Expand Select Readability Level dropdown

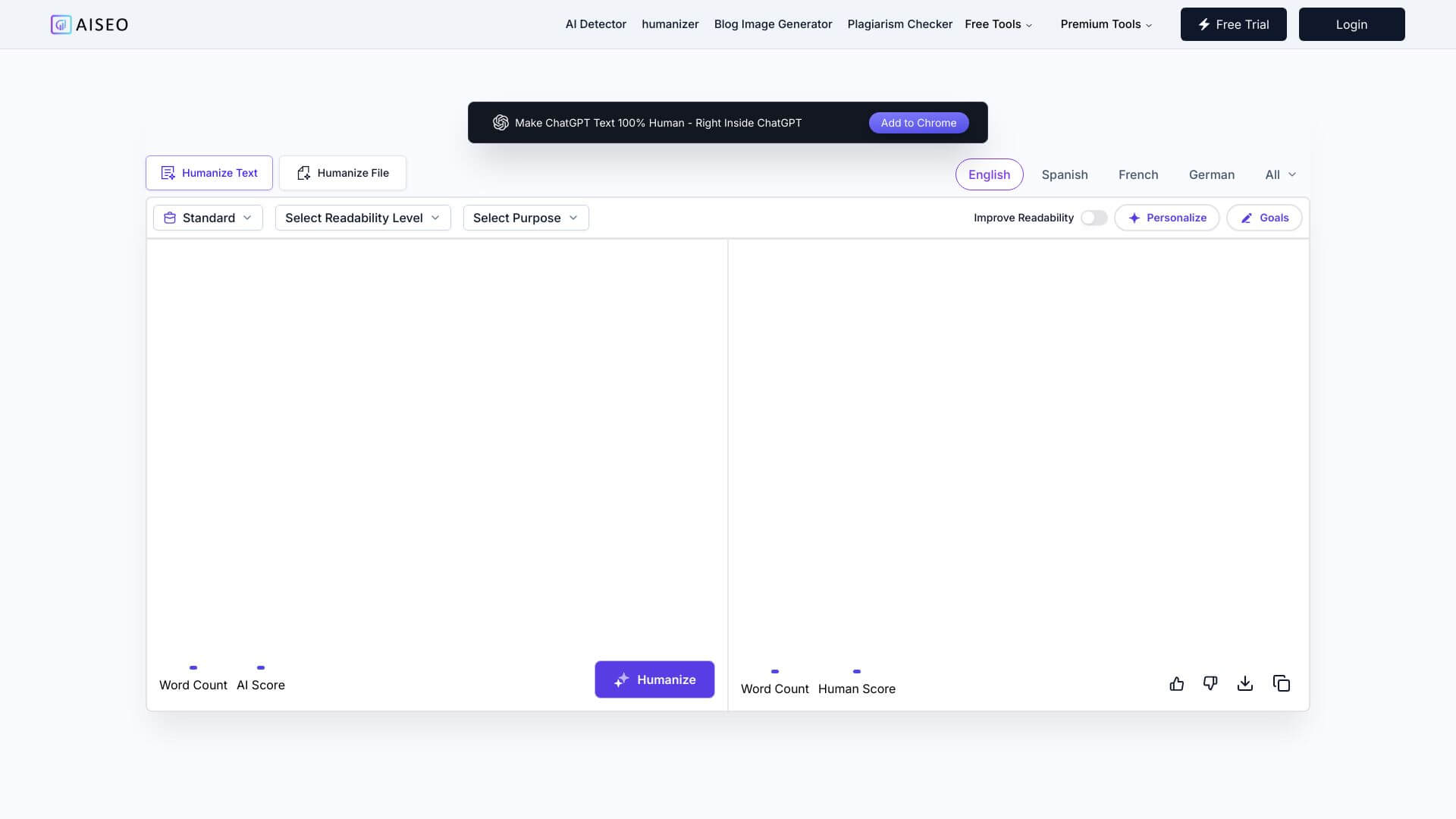coord(362,218)
